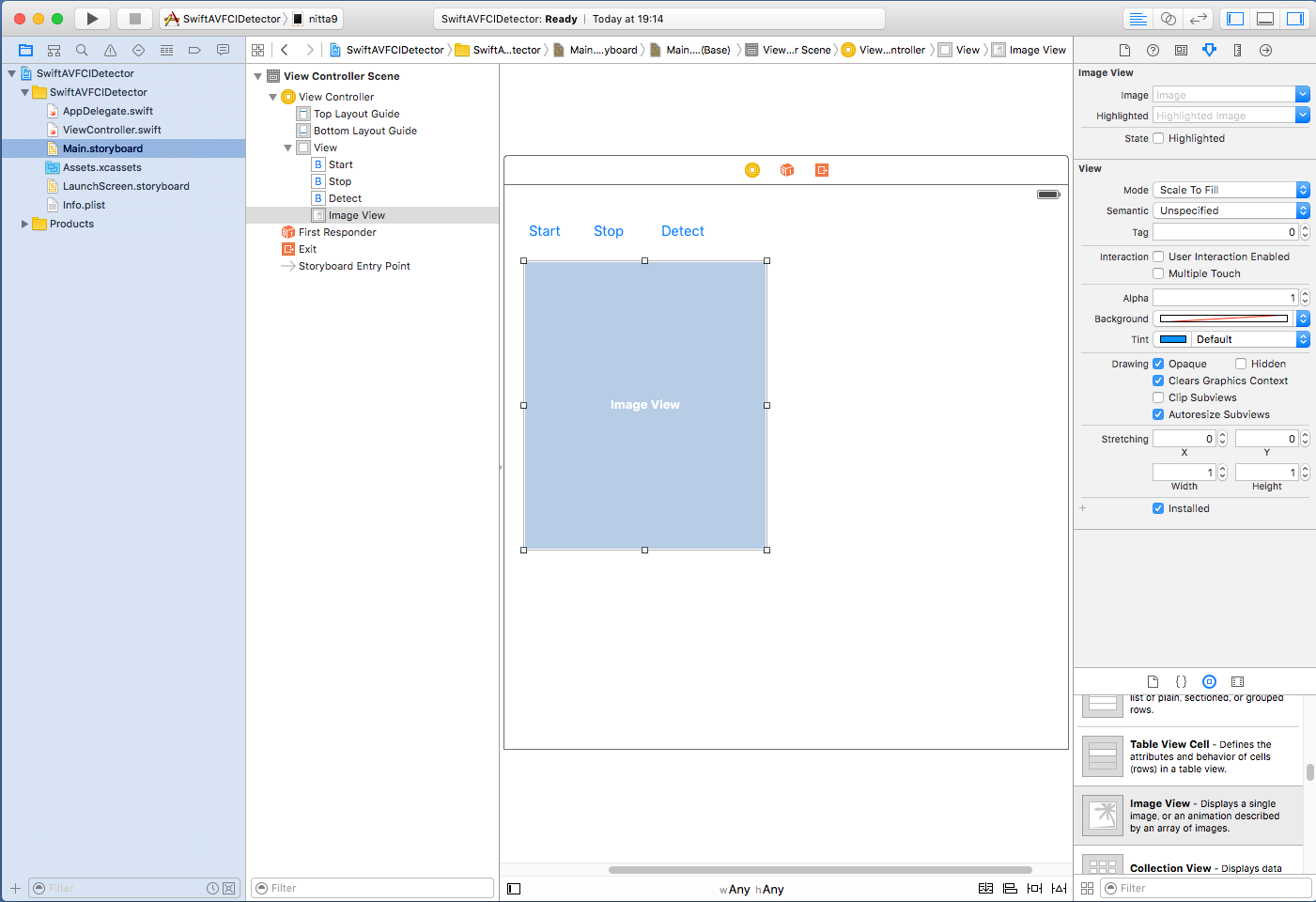Show the Attributes inspector
This screenshot has height=902, width=1316.
pos(1209,50)
